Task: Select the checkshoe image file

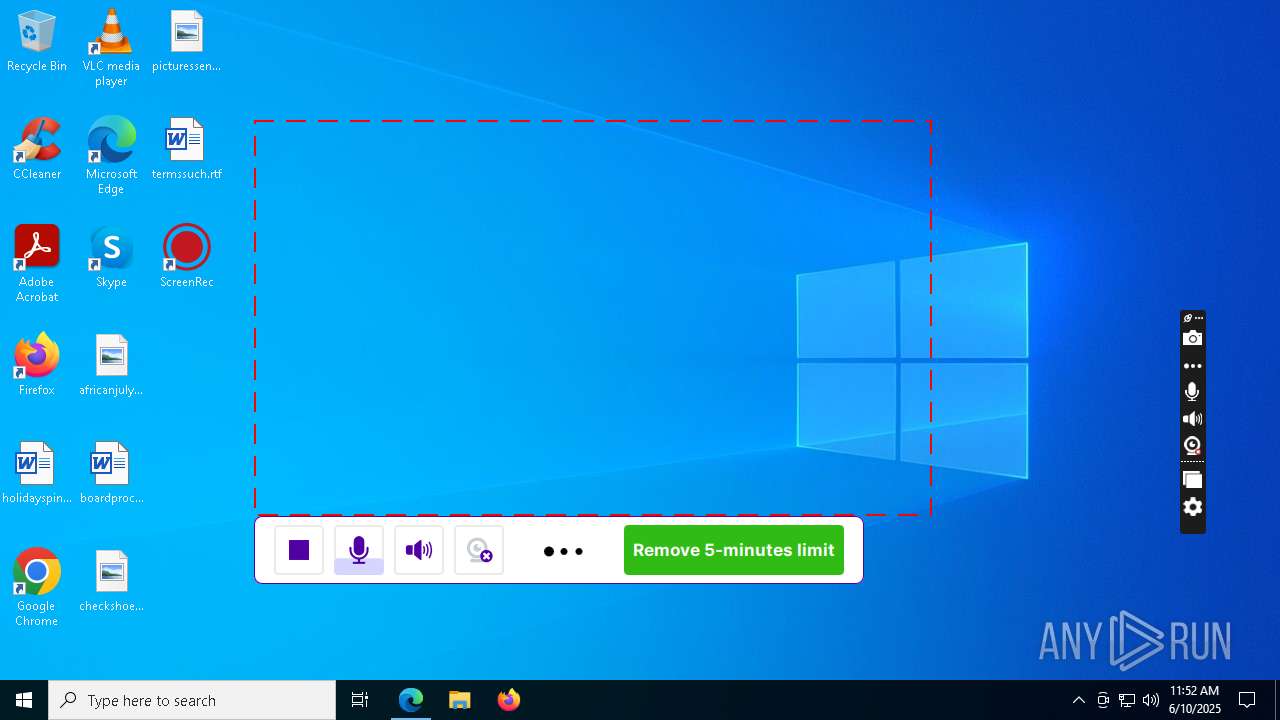Action: 111,582
